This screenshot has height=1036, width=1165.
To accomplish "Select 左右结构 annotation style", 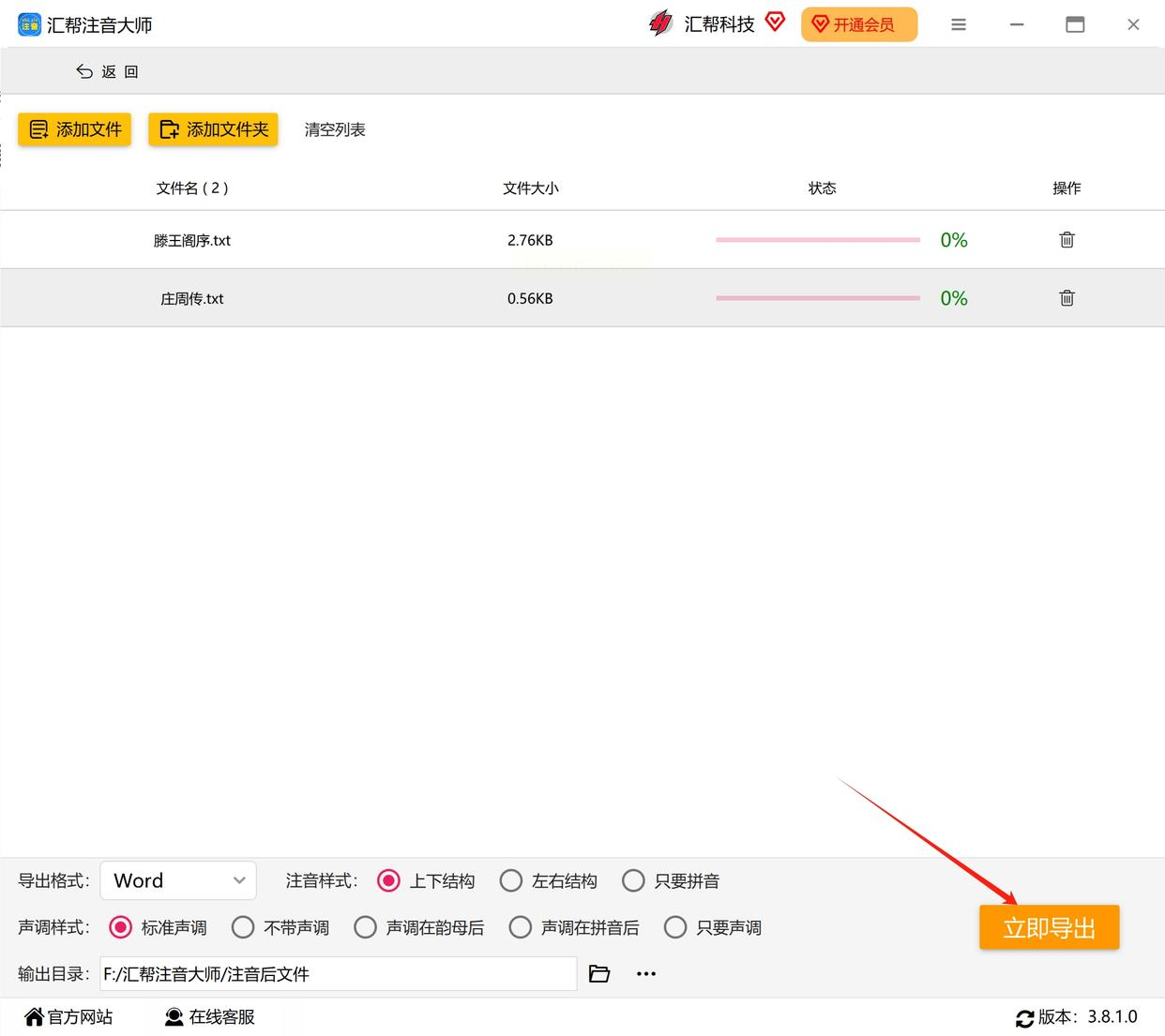I will 511,880.
